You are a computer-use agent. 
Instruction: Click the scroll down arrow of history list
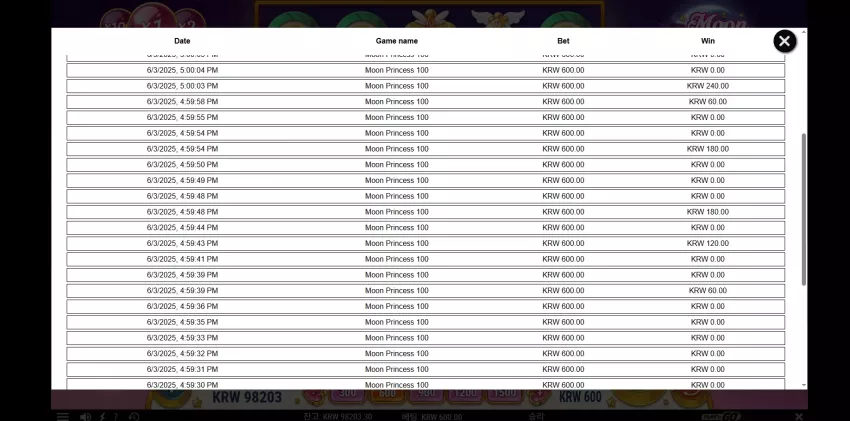pyautogui.click(x=803, y=385)
